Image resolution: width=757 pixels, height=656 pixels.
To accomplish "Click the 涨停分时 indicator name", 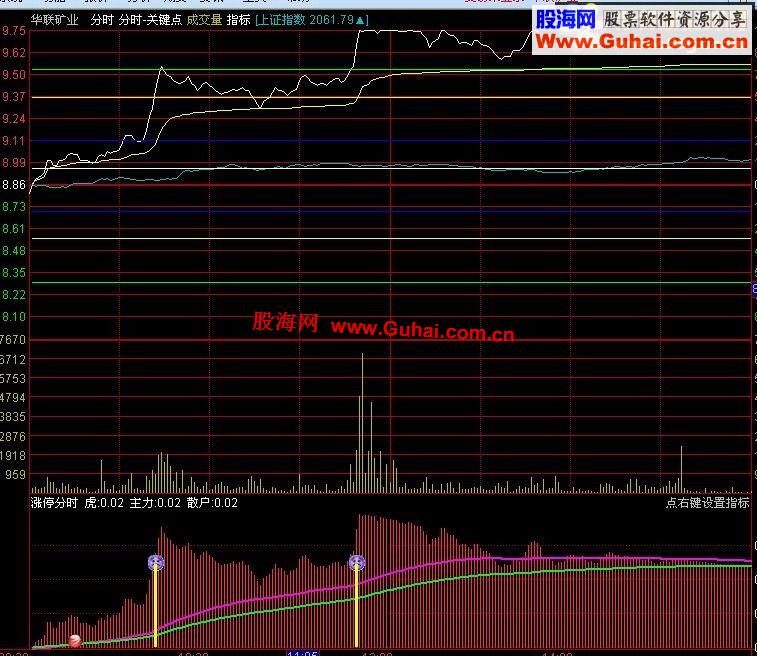I will (x=55, y=502).
